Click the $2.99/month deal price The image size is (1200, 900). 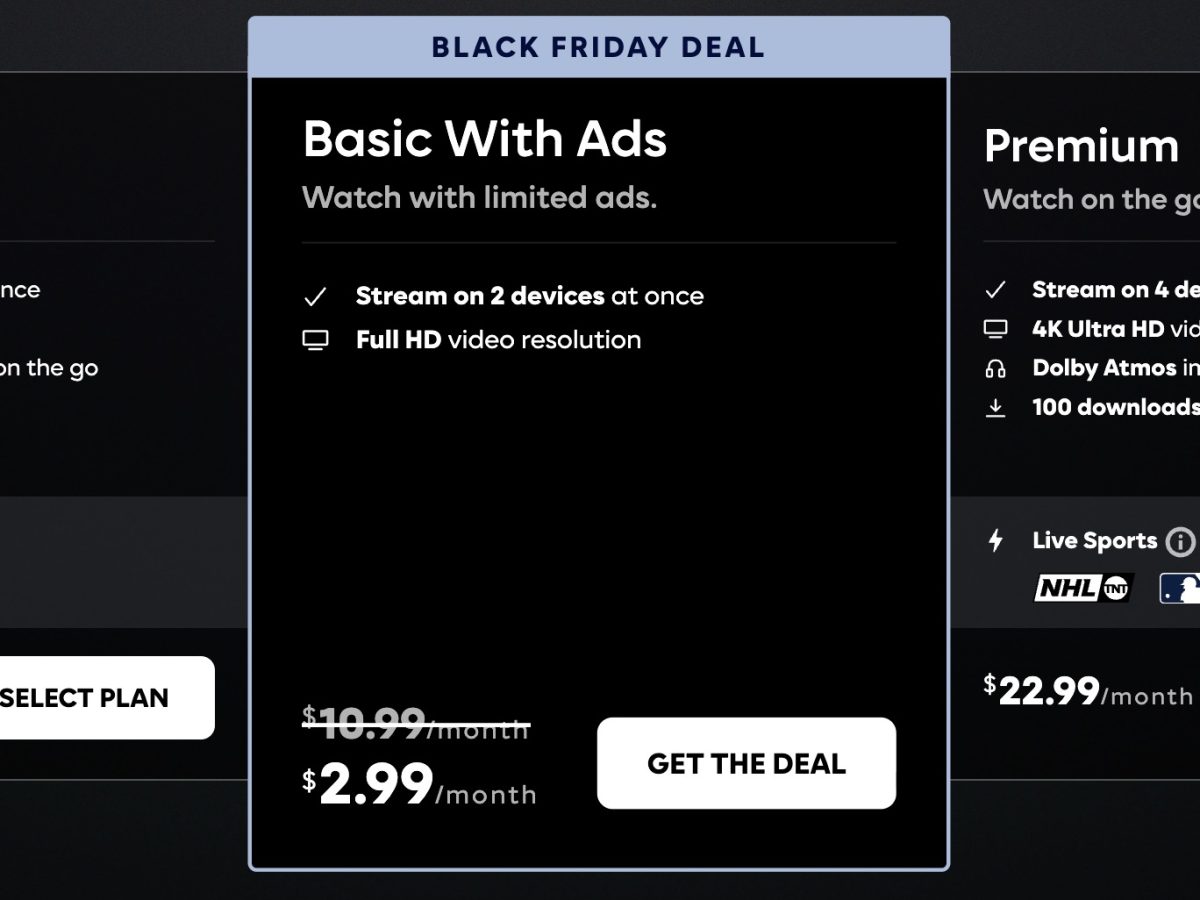click(x=420, y=786)
